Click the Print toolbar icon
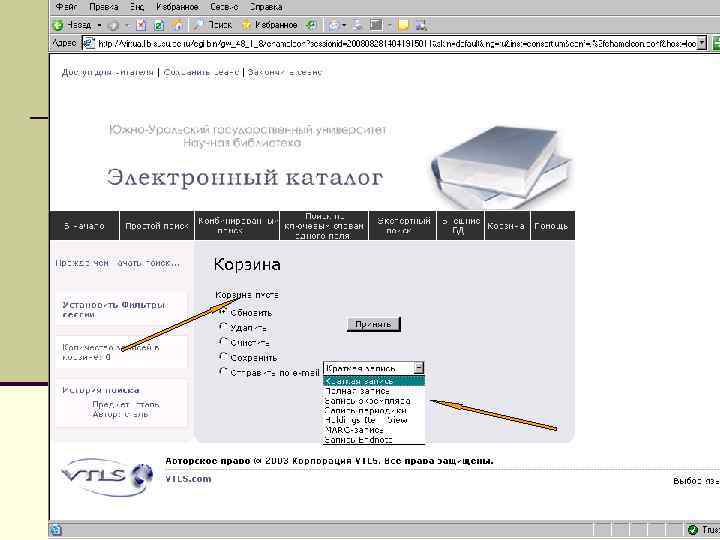 coord(358,25)
